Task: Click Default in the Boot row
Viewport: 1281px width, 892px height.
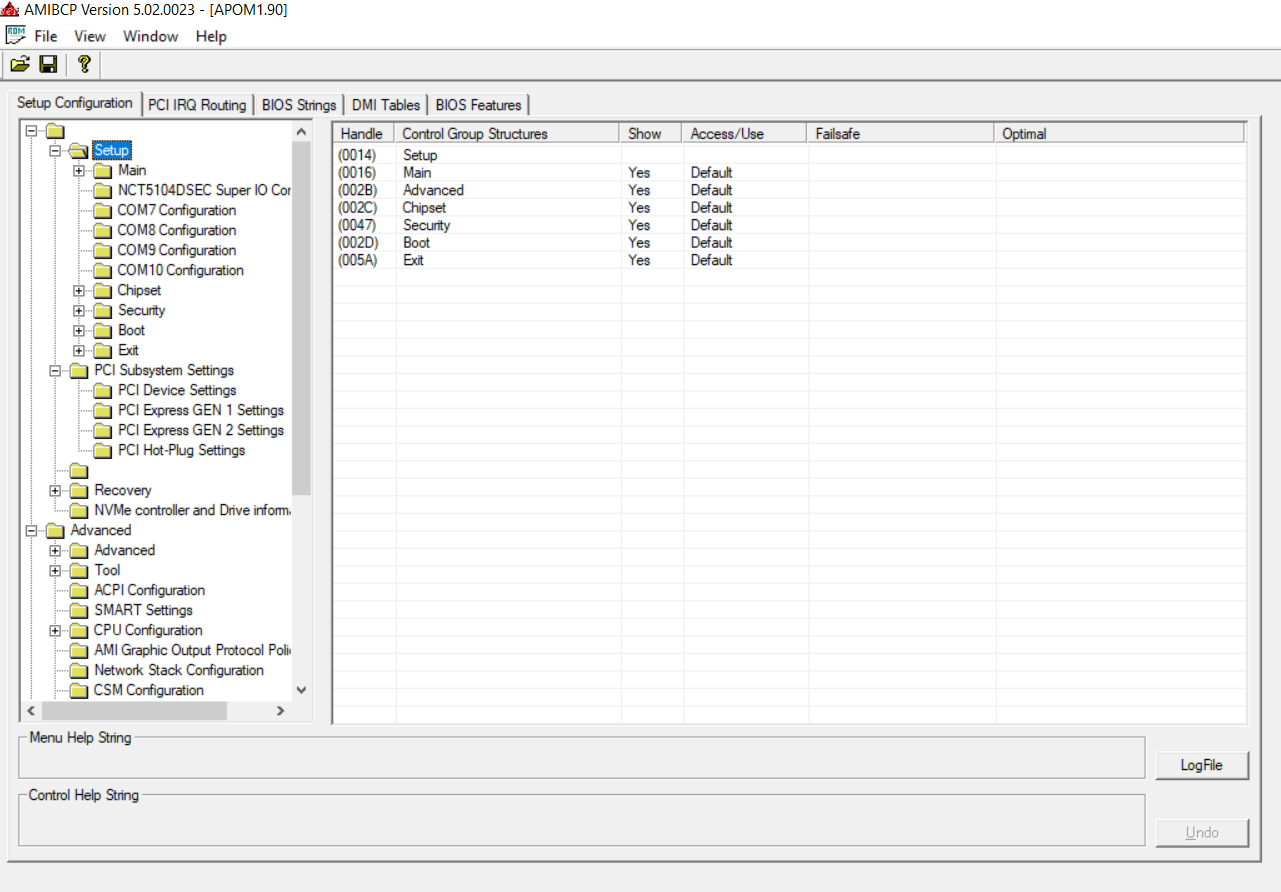Action: (x=711, y=243)
